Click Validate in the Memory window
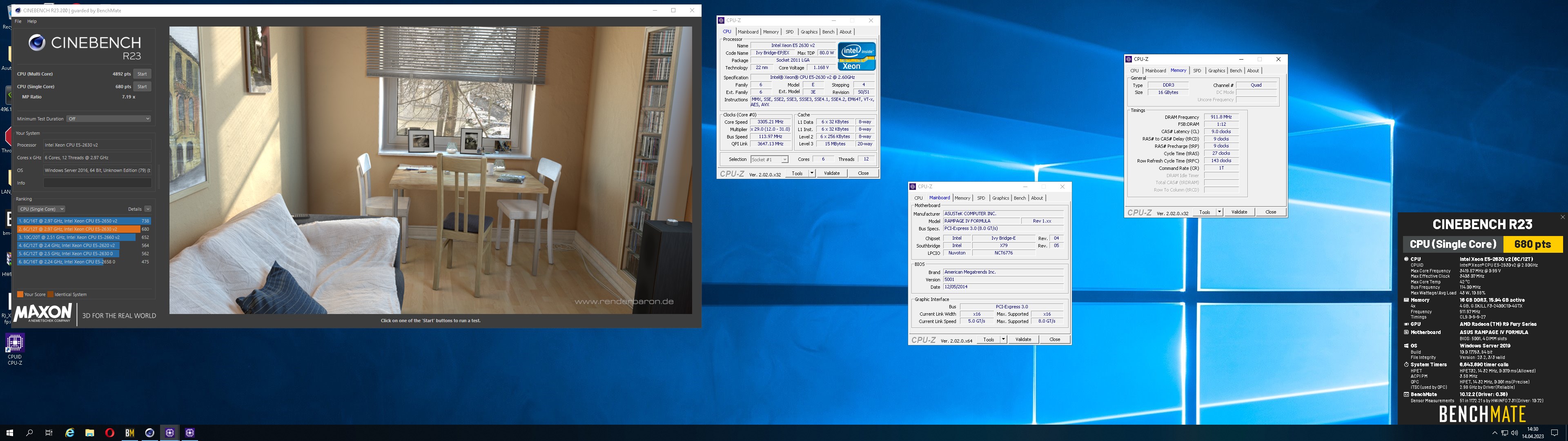The height and width of the screenshot is (441, 1568). click(x=1239, y=212)
